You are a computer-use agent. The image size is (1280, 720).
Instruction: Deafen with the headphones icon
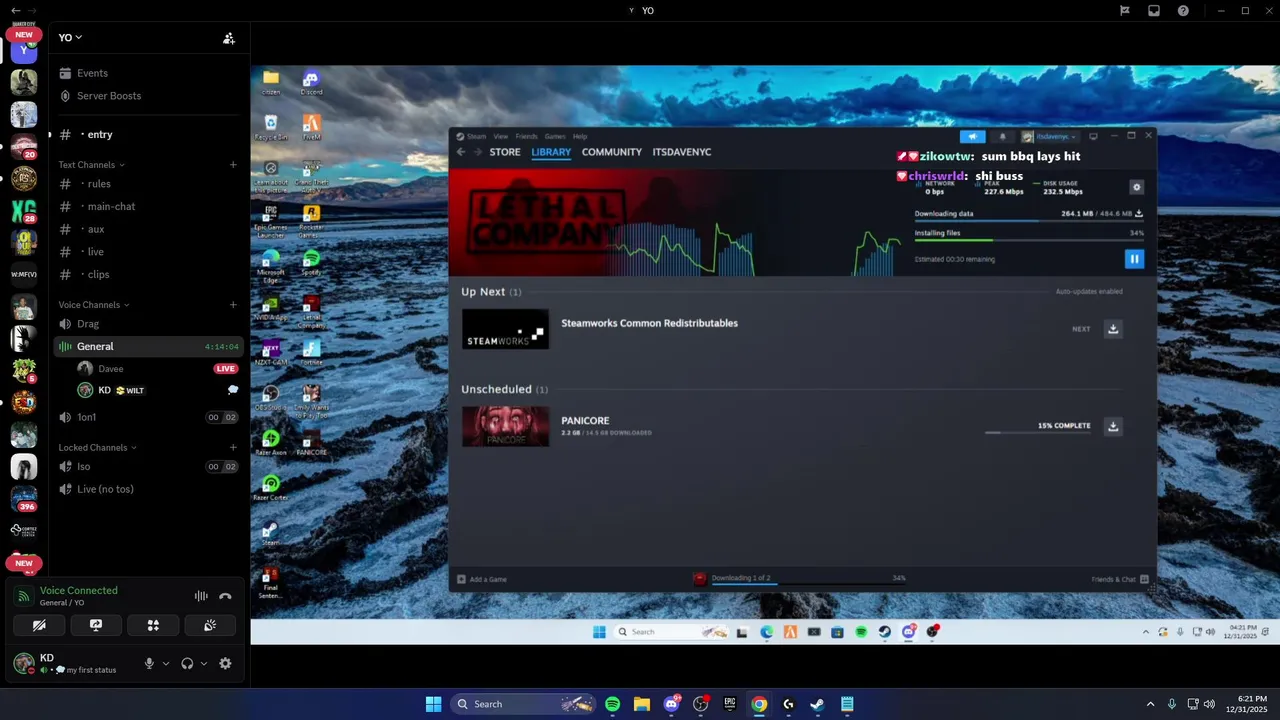[x=187, y=663]
